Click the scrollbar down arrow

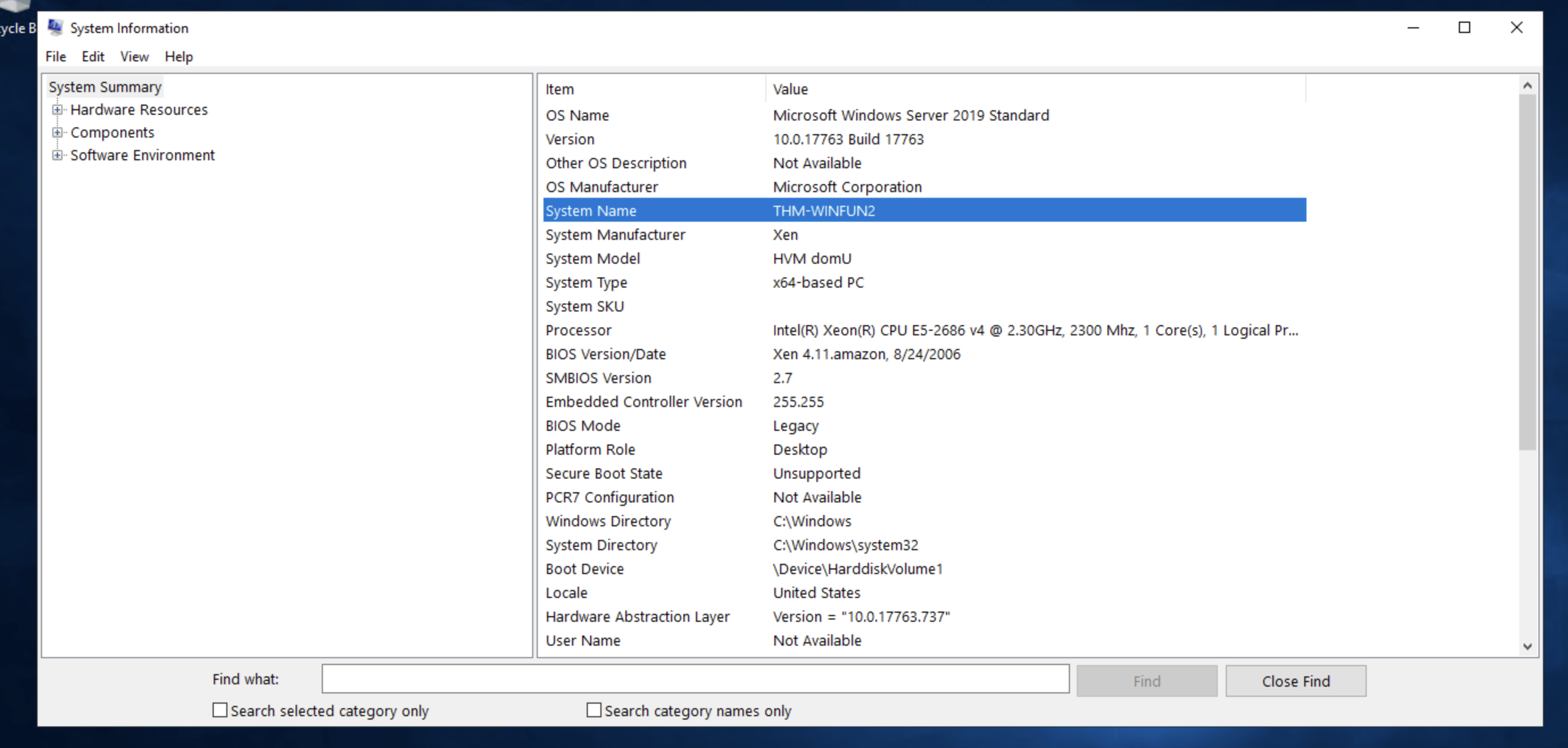point(1527,647)
